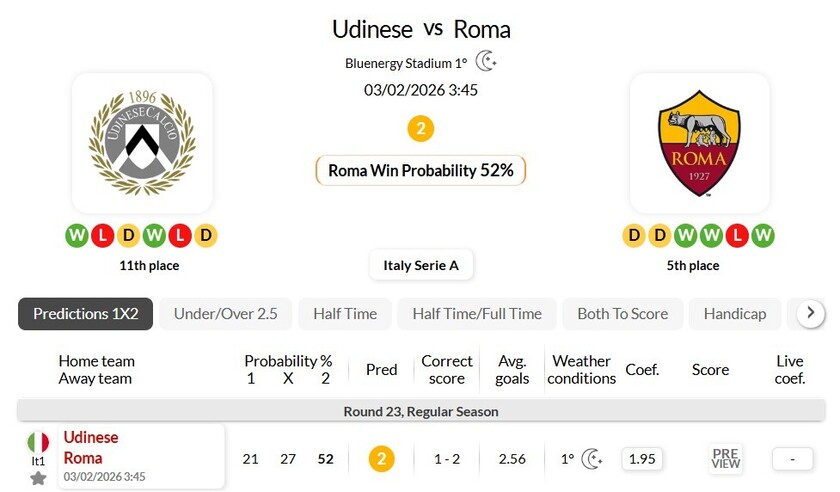Screen dimensions: 840x492
Task: Click the Roma club crest logo
Action: coord(699,142)
